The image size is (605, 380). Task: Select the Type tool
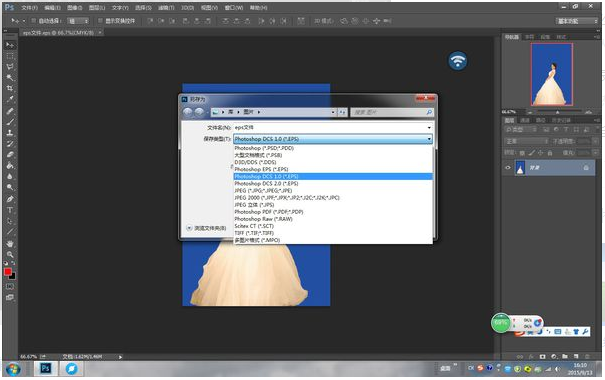coord(10,210)
